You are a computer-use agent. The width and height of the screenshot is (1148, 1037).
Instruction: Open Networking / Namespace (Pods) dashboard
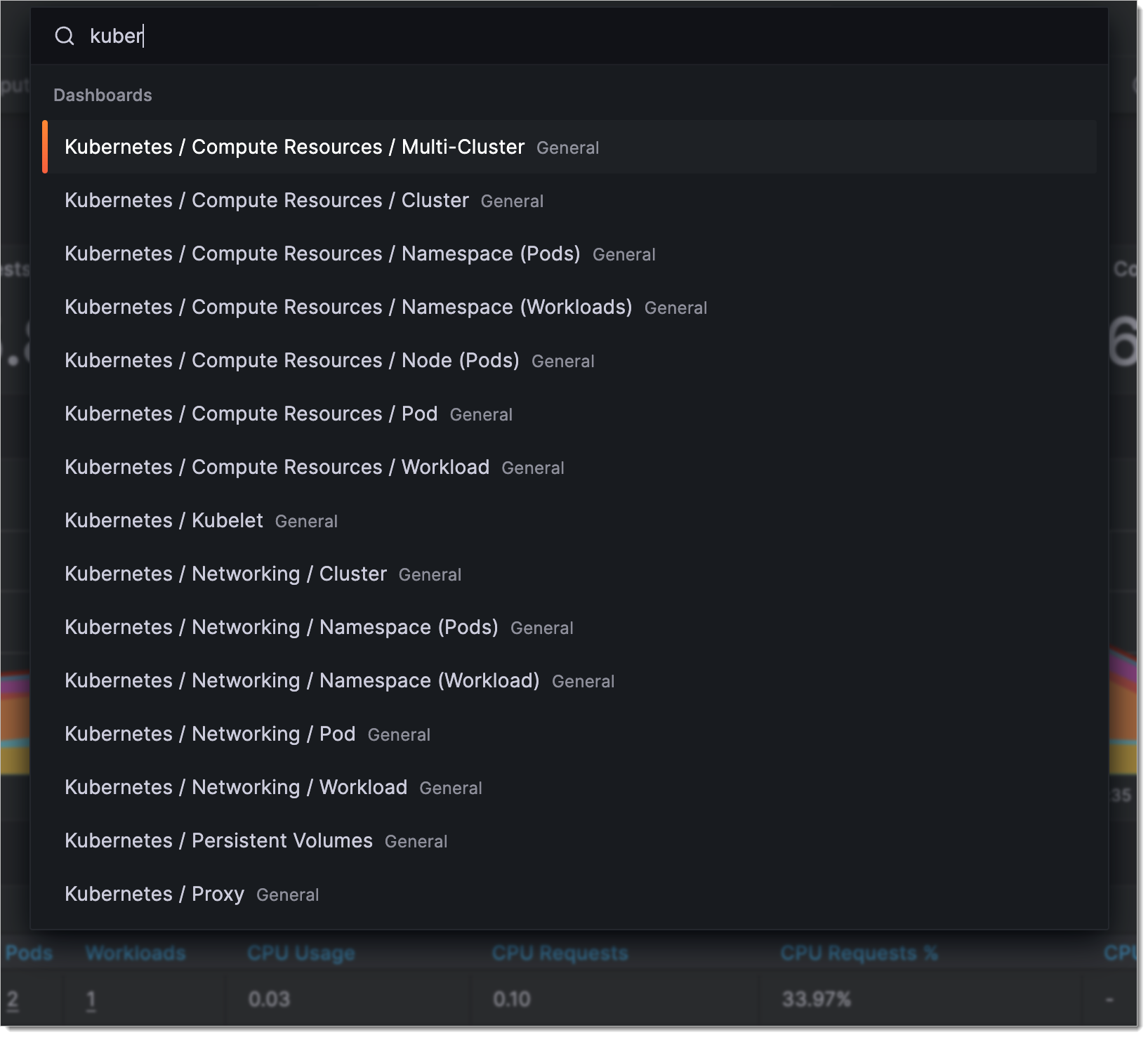coord(569,627)
